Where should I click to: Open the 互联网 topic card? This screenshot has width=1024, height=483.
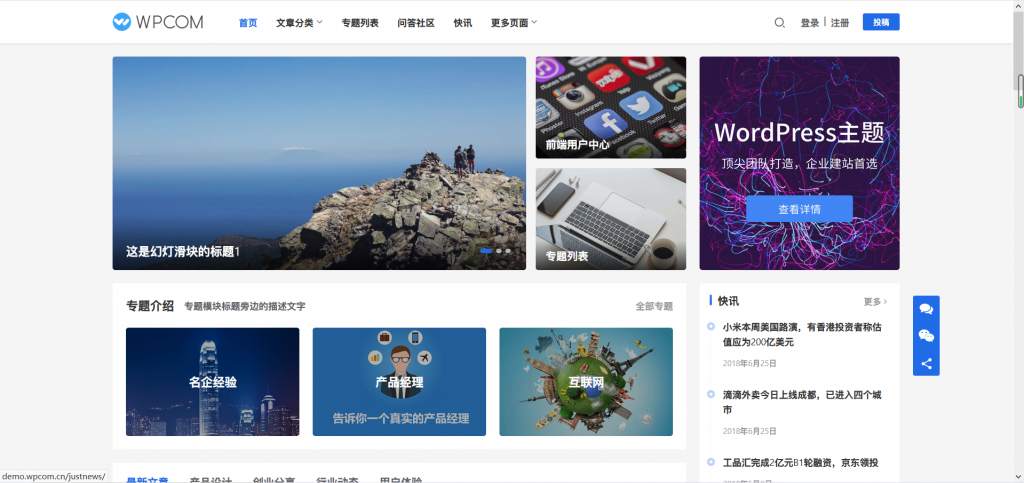586,382
